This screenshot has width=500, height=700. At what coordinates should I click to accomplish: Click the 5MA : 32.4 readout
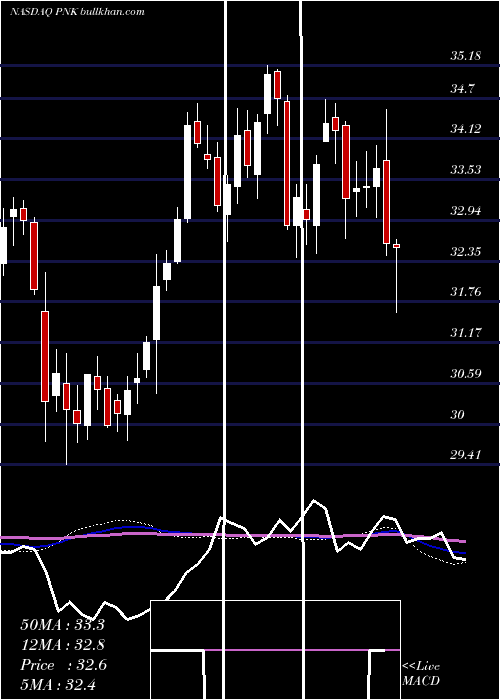tap(58, 684)
